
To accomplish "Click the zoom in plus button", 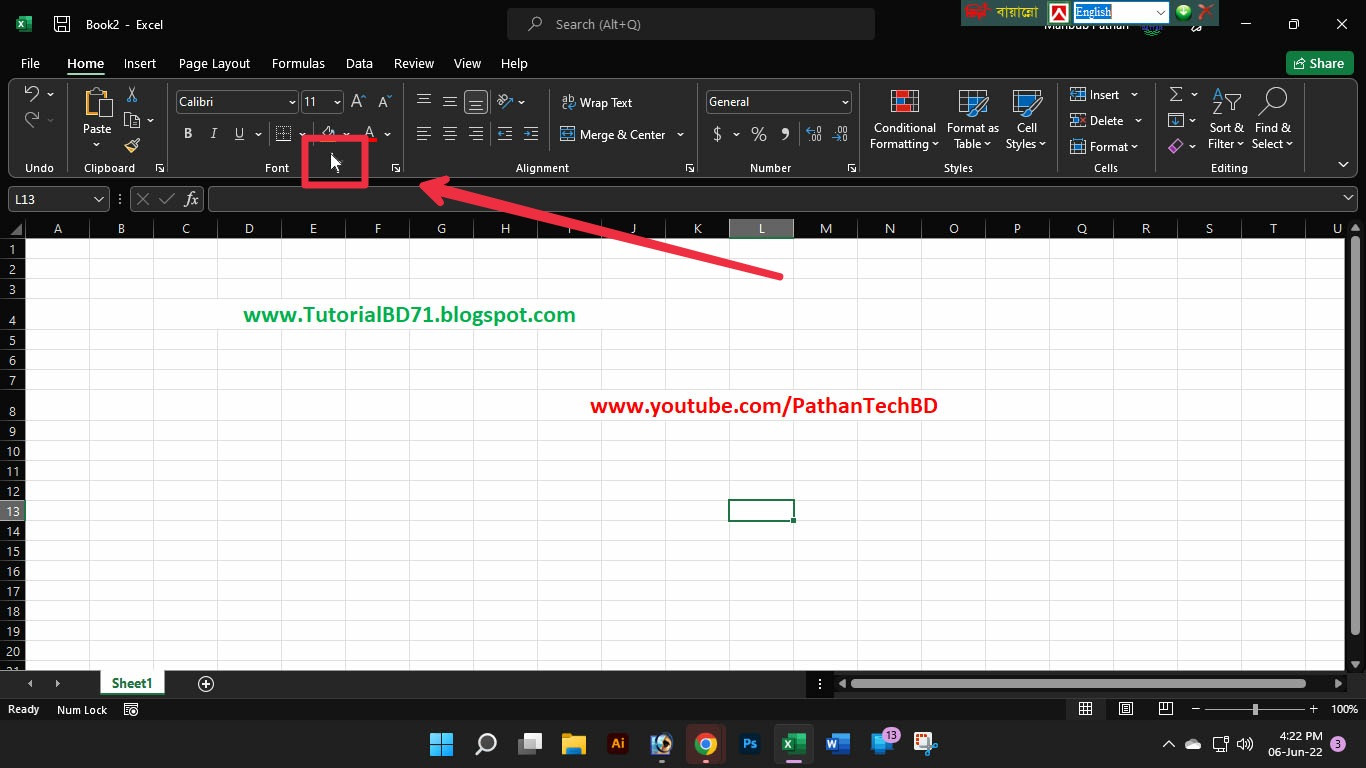I will point(1316,709).
